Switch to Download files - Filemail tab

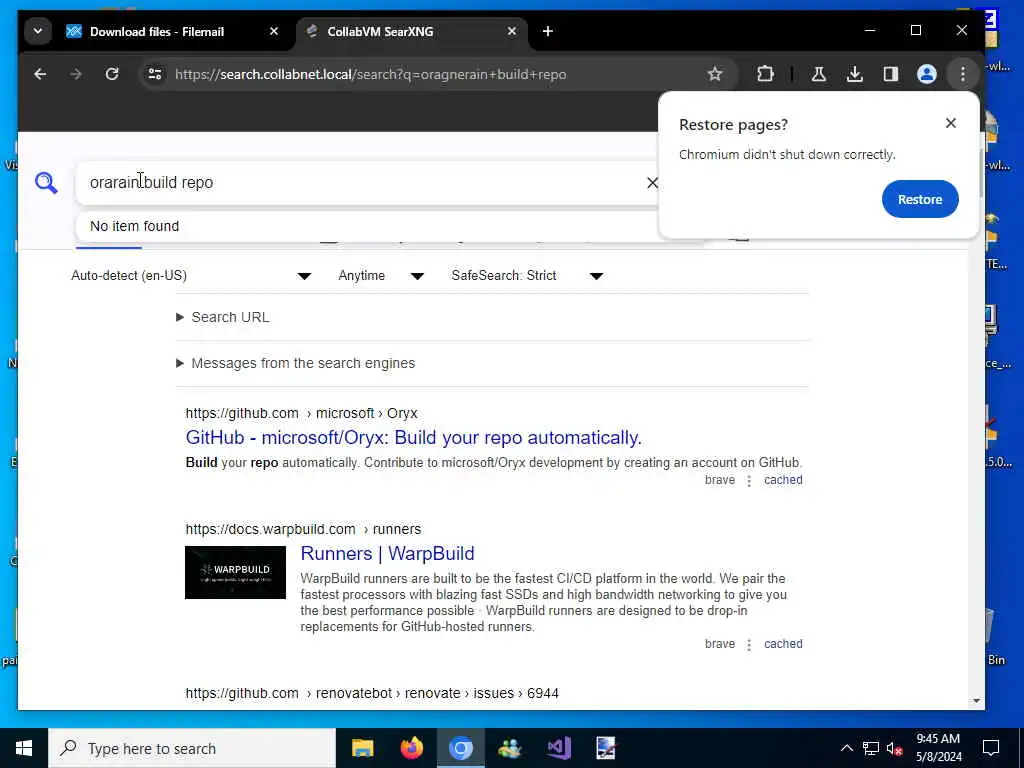157,31
